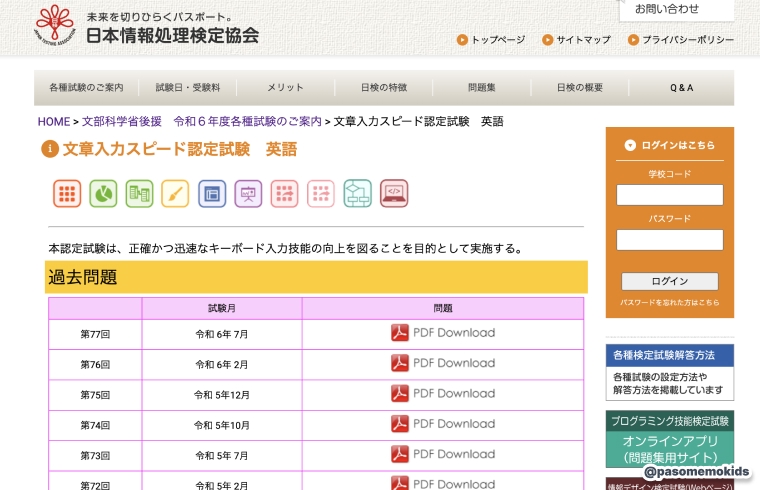
Task: Open プログラミング技能検定試験 オンラインアプリ banner
Action: [x=670, y=439]
